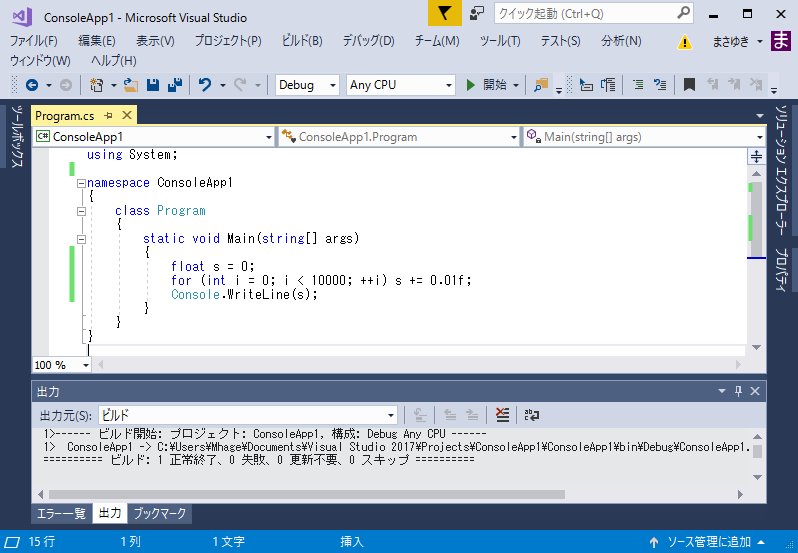Open the ソリューション エクスプローラー side tab
798x553 pixels.
[781, 170]
